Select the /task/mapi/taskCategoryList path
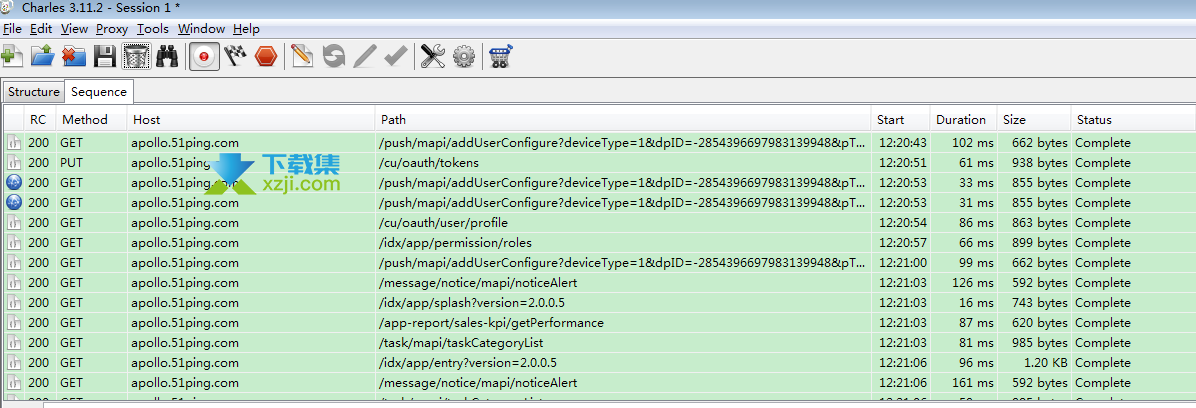1196x408 pixels. tap(461, 342)
